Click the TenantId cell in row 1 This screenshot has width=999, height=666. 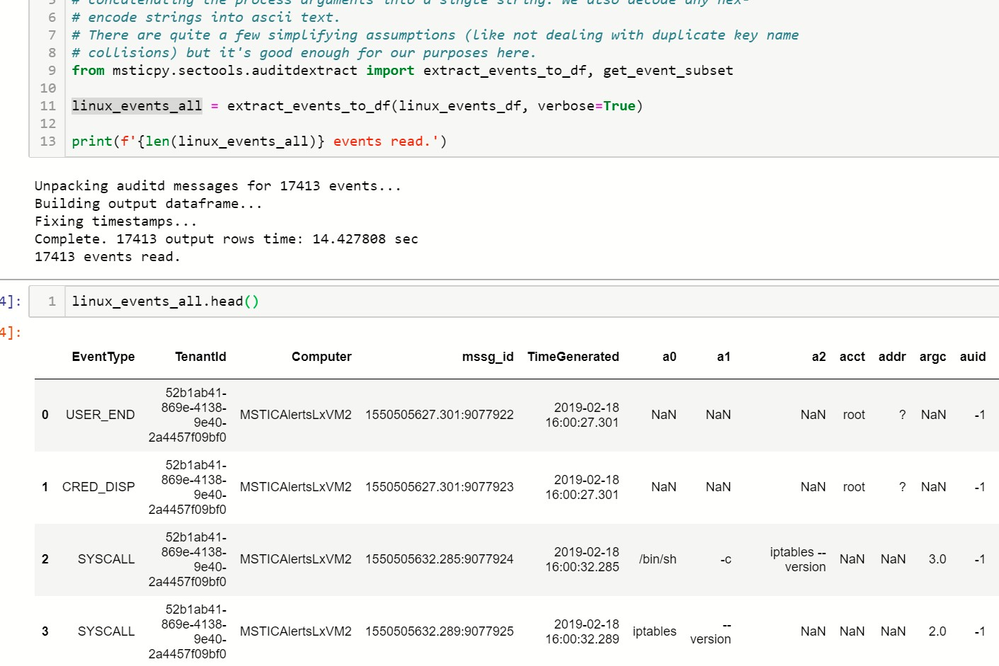pyautogui.click(x=187, y=487)
